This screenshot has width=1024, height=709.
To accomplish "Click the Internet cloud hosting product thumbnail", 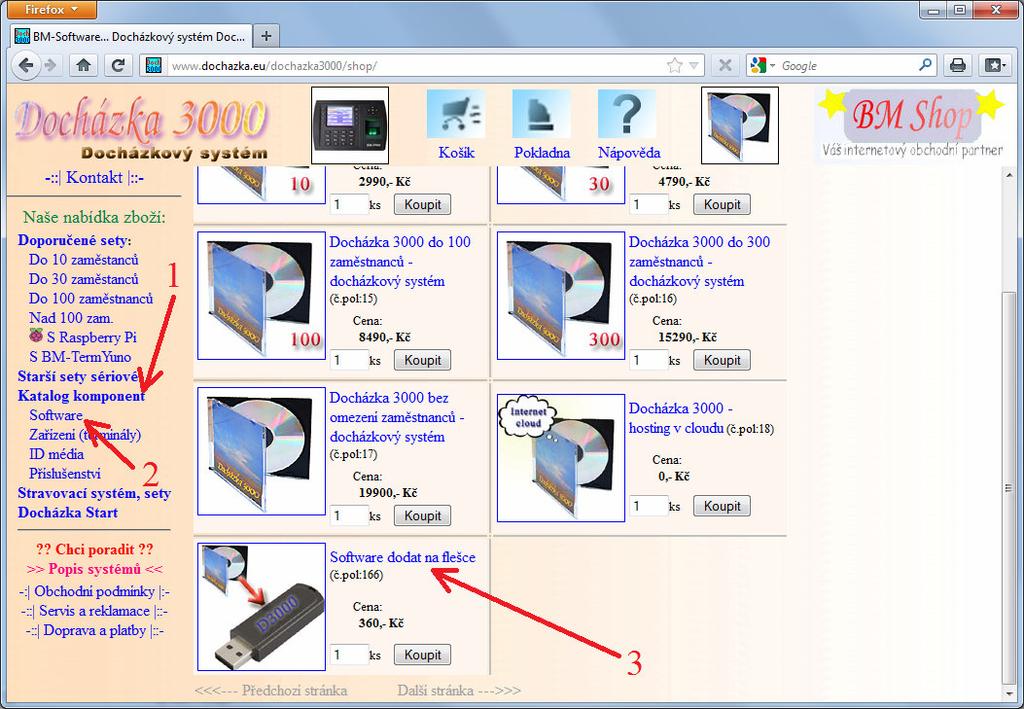I will 561,458.
